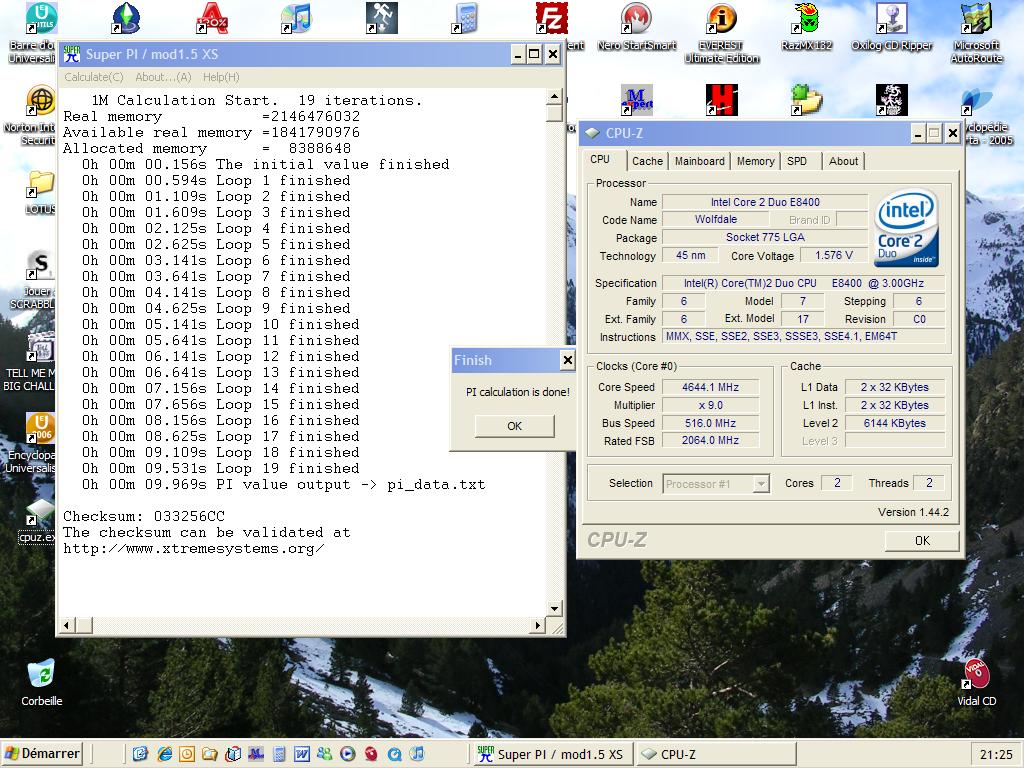Click Super PI horizontal scrollbar right arrow

537,626
